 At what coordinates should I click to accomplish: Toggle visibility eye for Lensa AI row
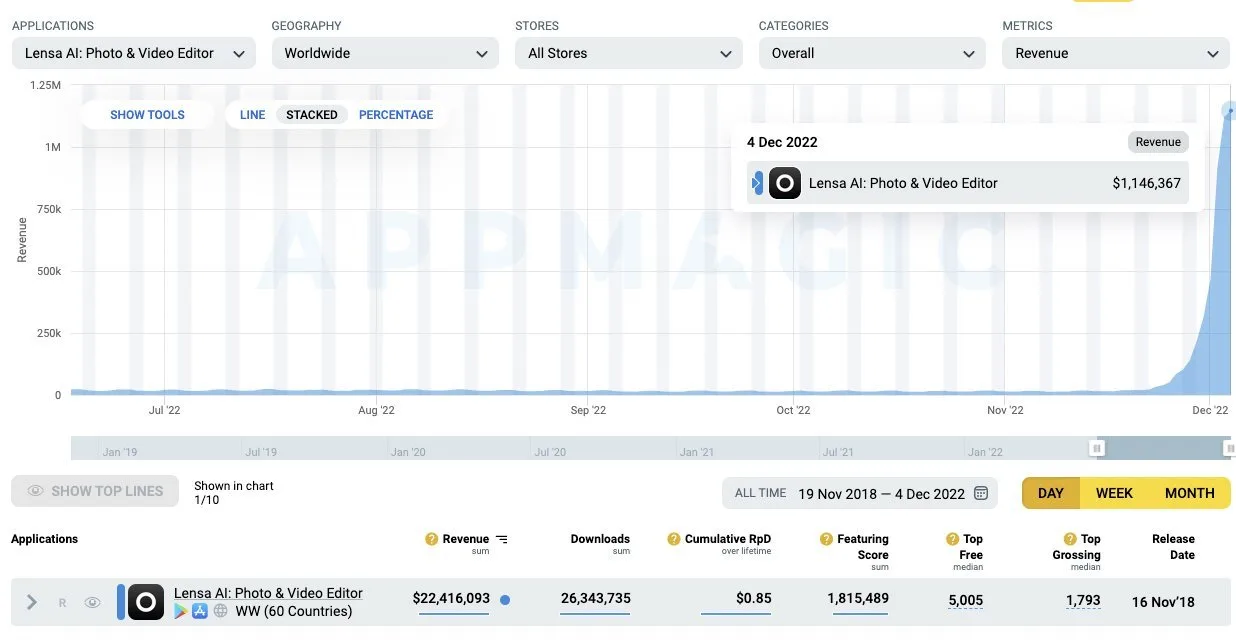[x=93, y=603]
